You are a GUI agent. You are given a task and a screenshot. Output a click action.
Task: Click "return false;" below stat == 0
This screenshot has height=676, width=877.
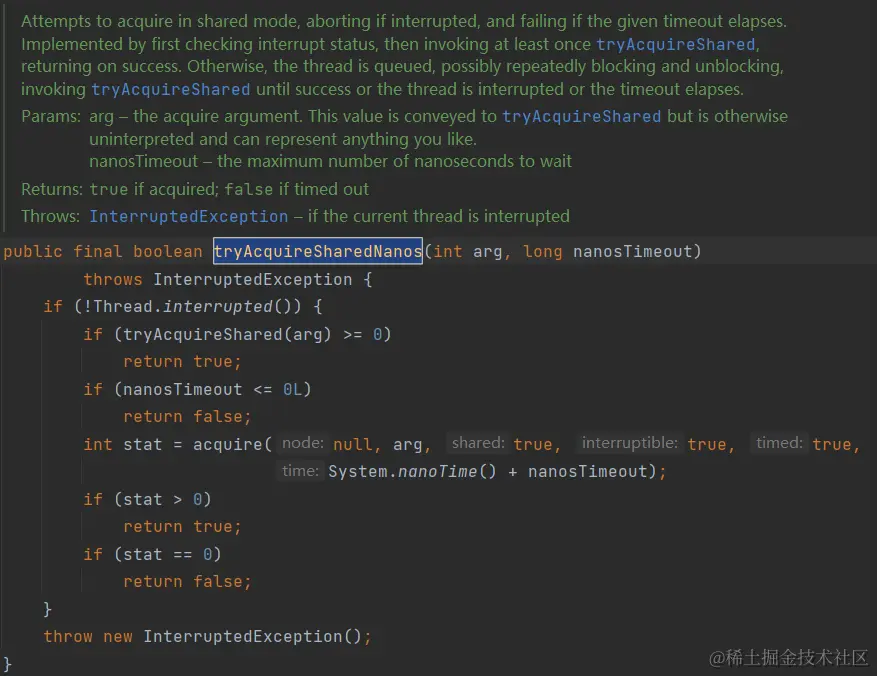(x=187, y=582)
